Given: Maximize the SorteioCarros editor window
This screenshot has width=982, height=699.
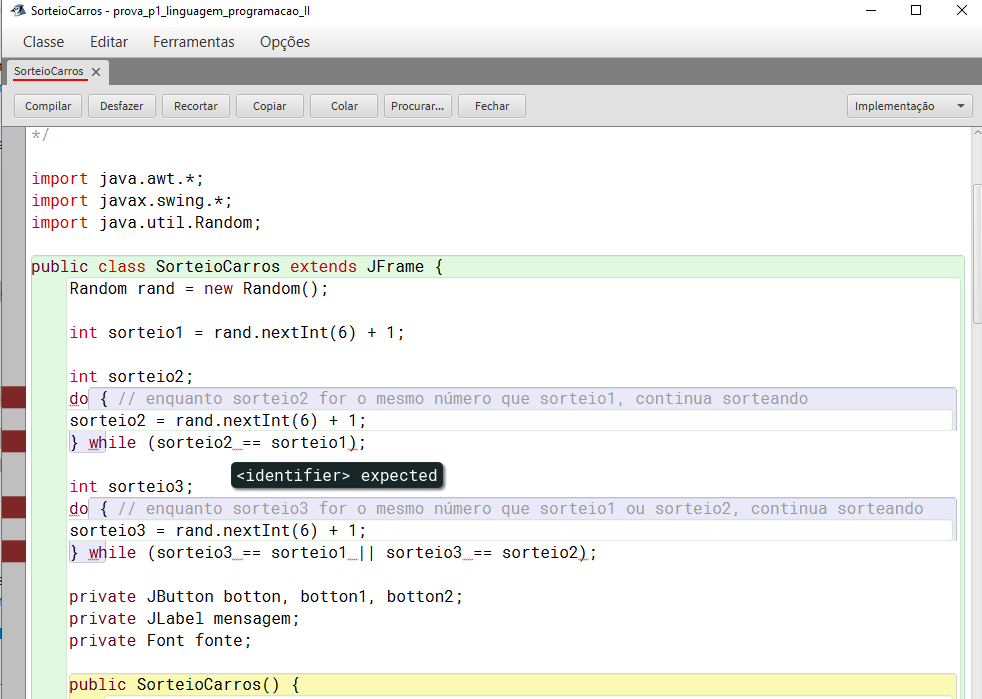Looking at the screenshot, I should tap(916, 11).
